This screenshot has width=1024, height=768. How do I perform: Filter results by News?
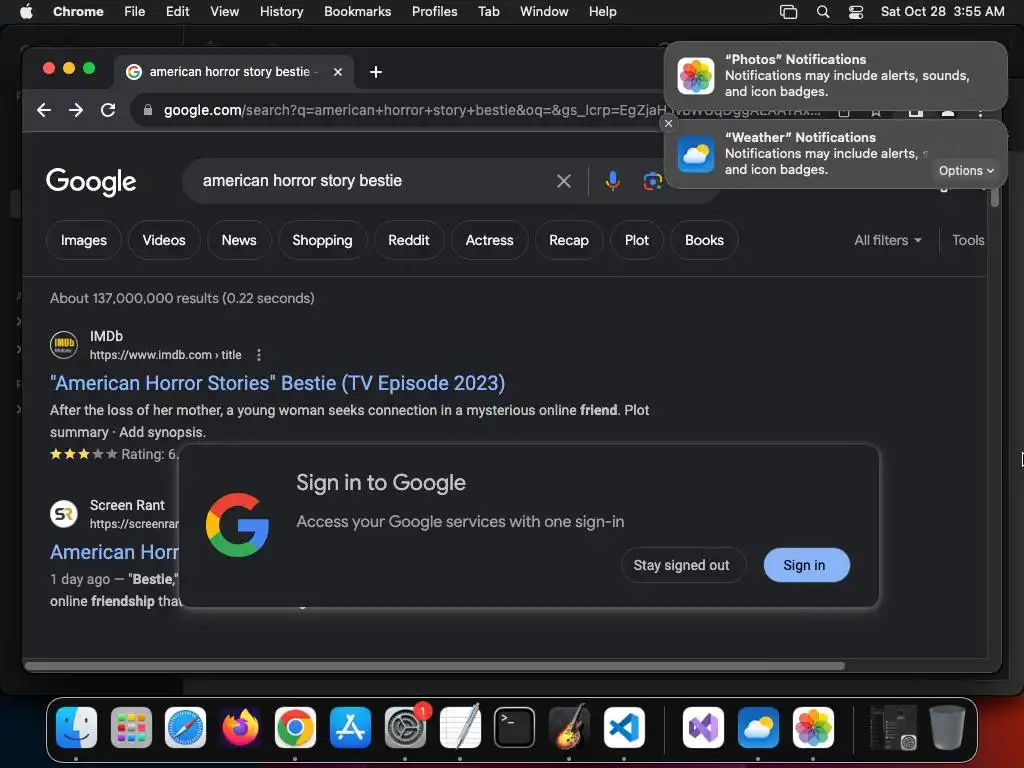click(239, 240)
